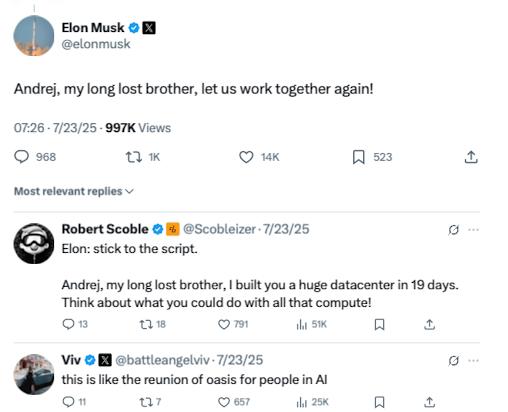Bookmark Viv's reply about oasis reunion
Viewport: 508px width, 412px height.
(379, 402)
